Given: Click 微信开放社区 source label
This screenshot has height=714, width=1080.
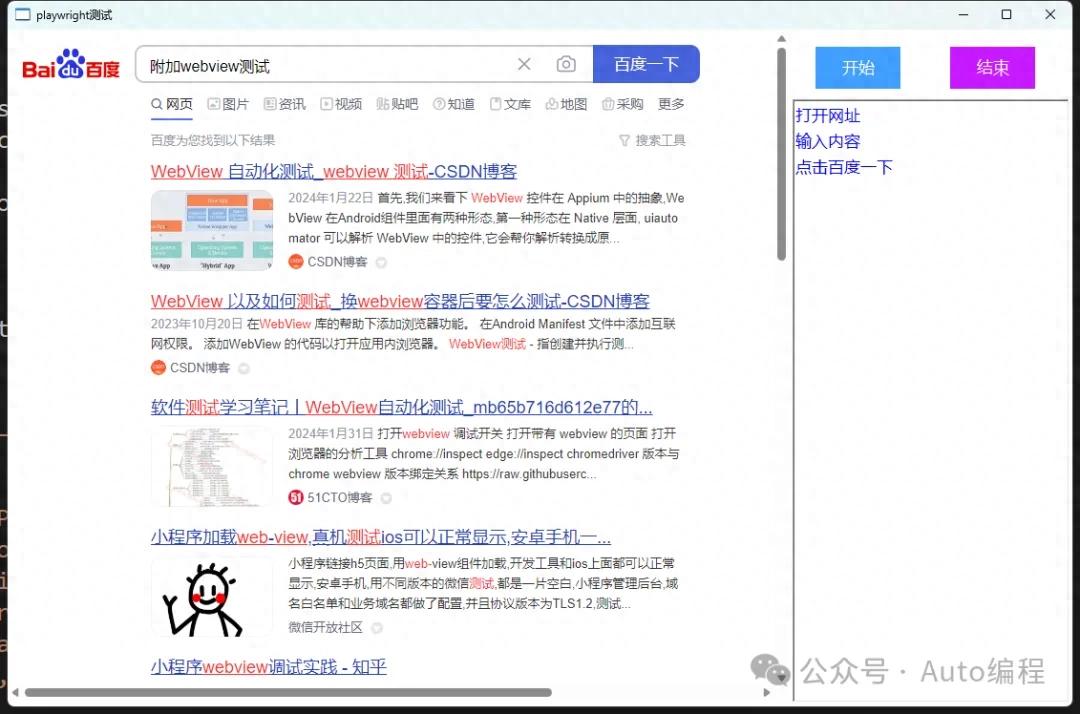Looking at the screenshot, I should point(325,627).
